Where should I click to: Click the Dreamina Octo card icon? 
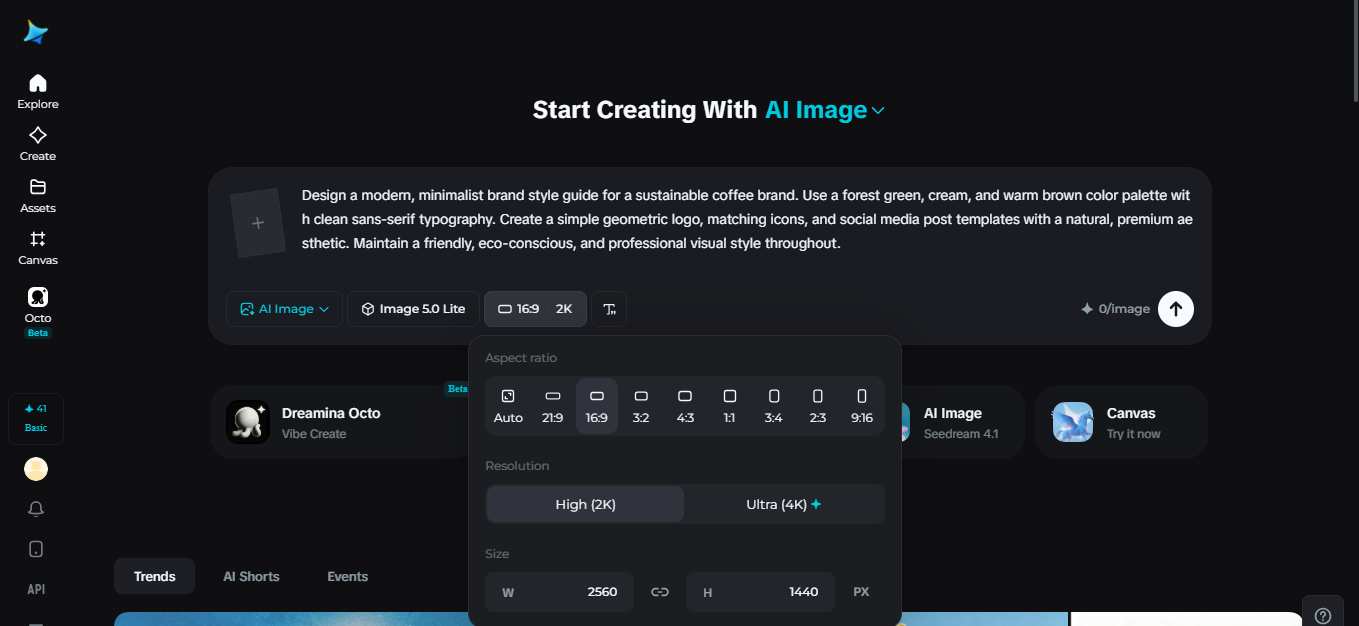pyautogui.click(x=247, y=422)
